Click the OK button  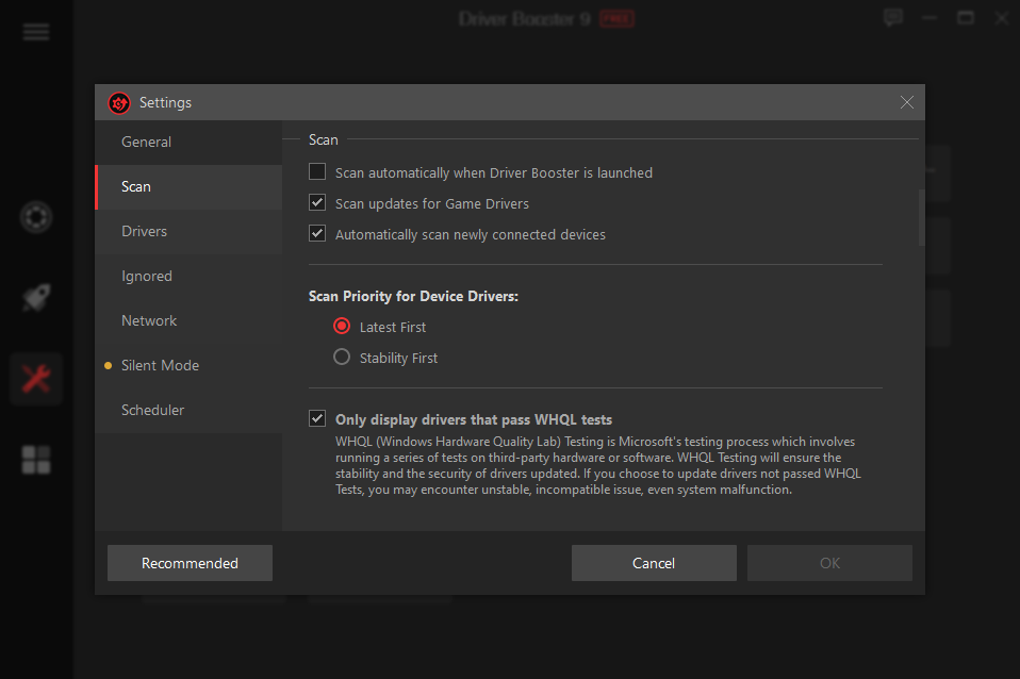829,563
